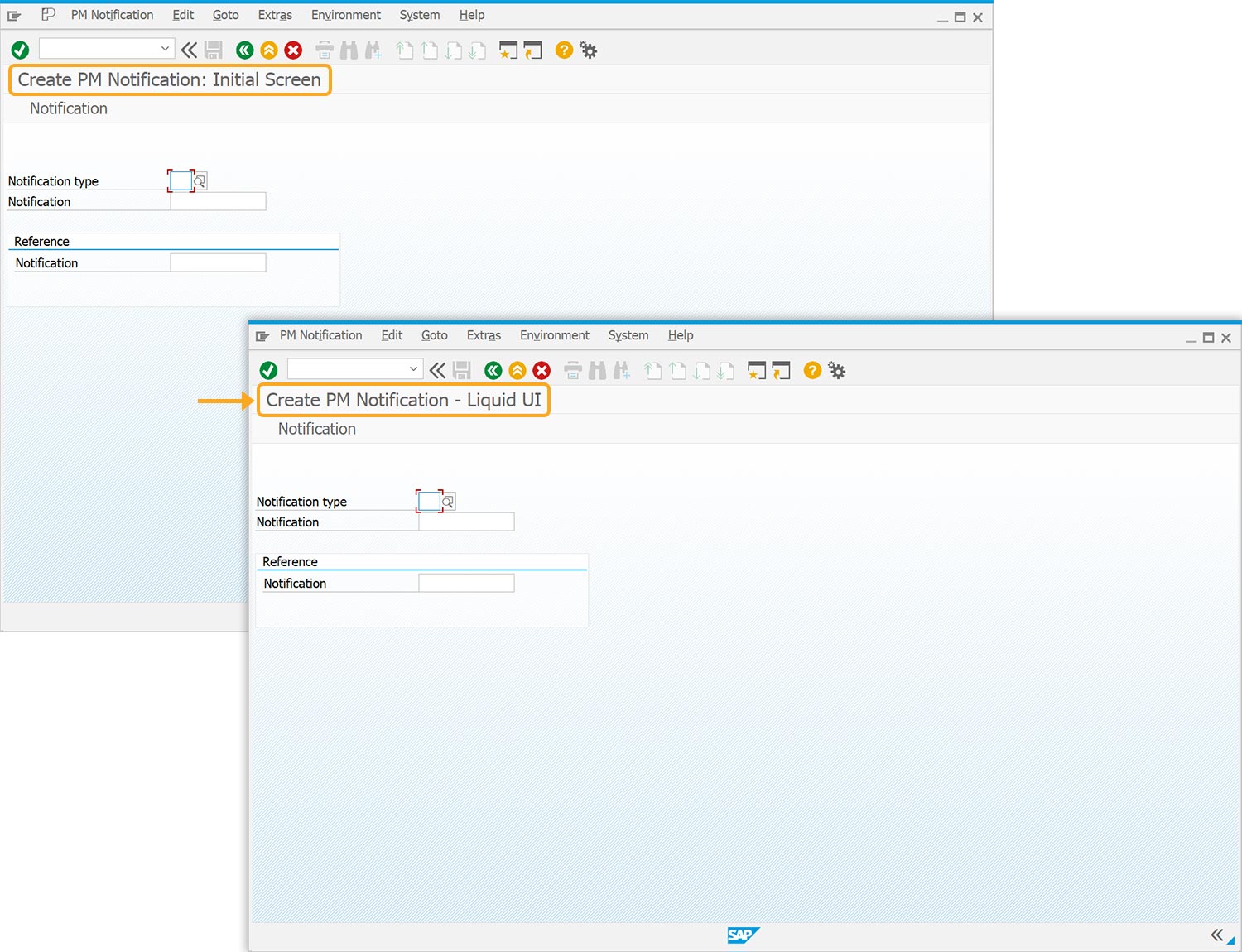Click the Next Page icon in front window

coord(702,371)
